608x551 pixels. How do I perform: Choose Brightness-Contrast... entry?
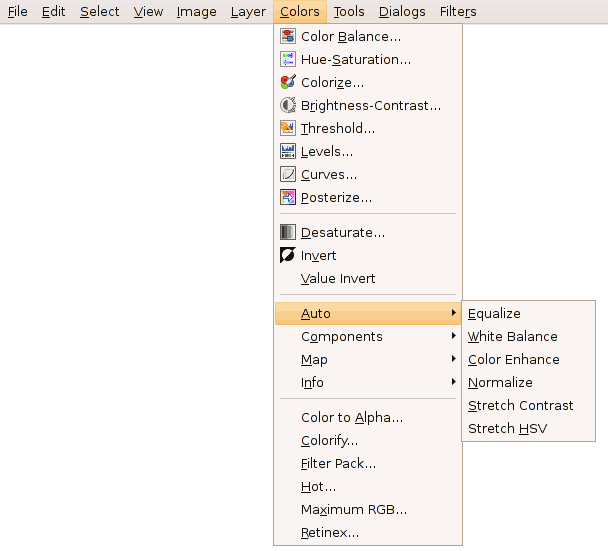368,105
